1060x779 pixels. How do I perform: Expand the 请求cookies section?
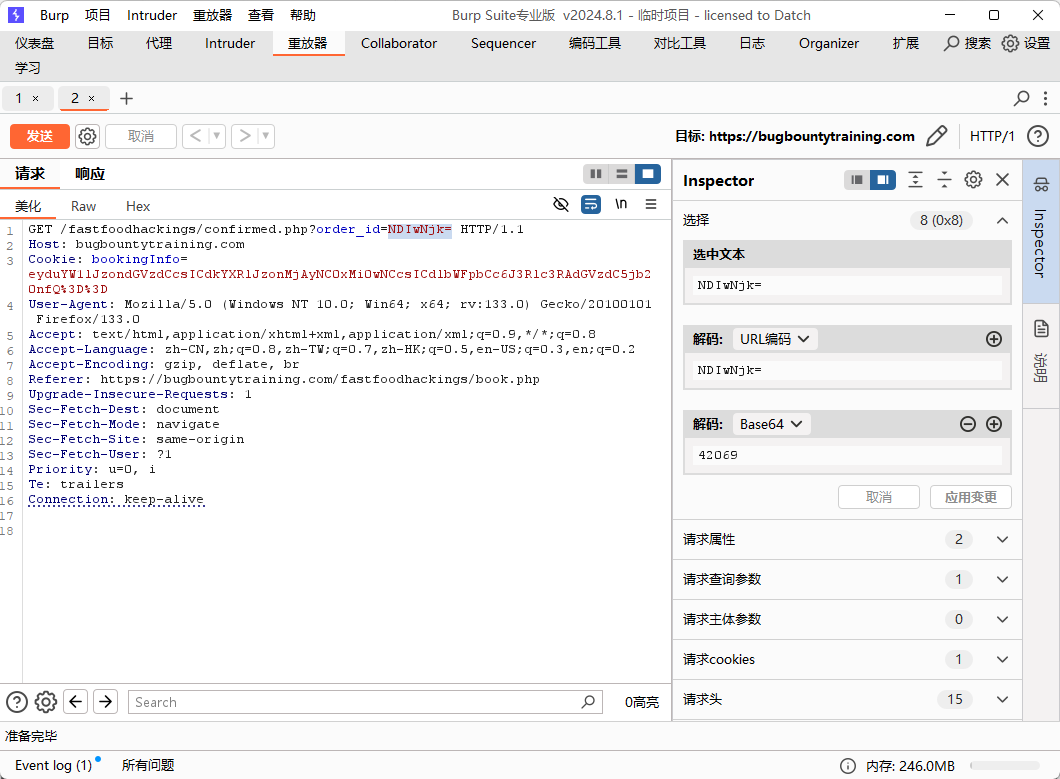(1003, 659)
